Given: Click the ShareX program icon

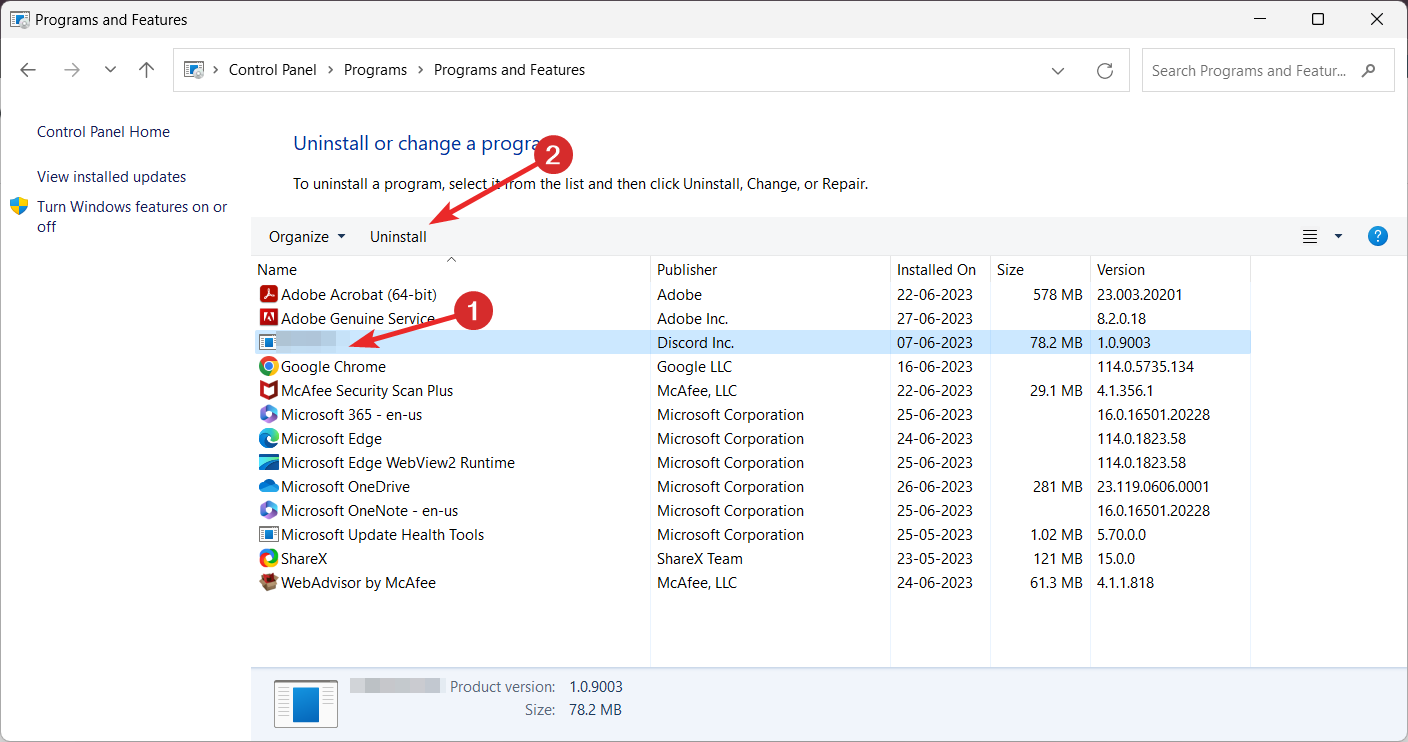Looking at the screenshot, I should 268,559.
